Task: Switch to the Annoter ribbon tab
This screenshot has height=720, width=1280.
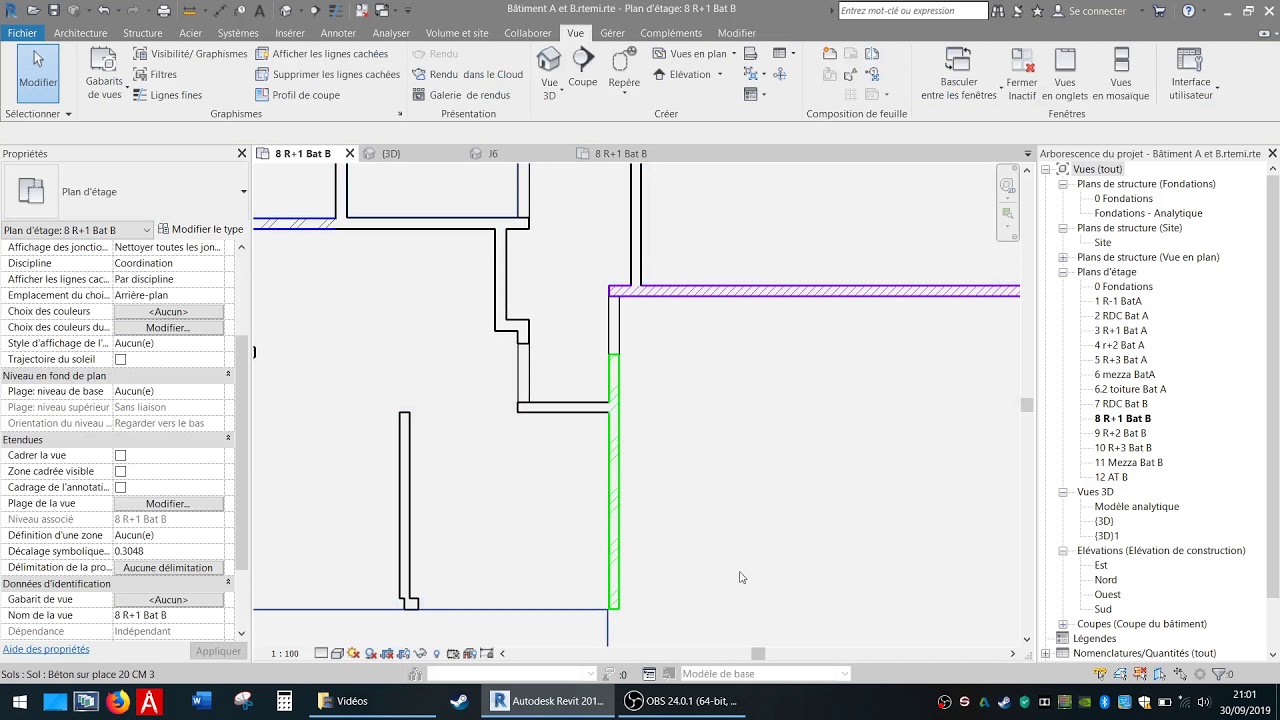Action: 338,33
